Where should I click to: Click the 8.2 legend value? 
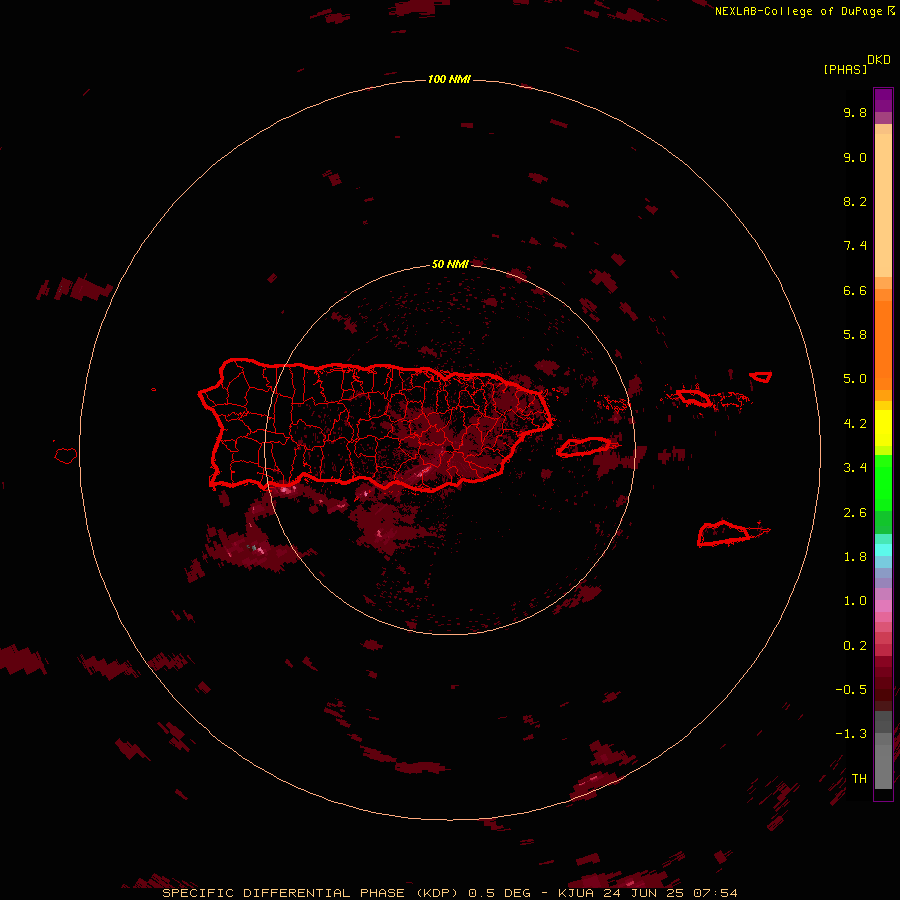point(855,201)
